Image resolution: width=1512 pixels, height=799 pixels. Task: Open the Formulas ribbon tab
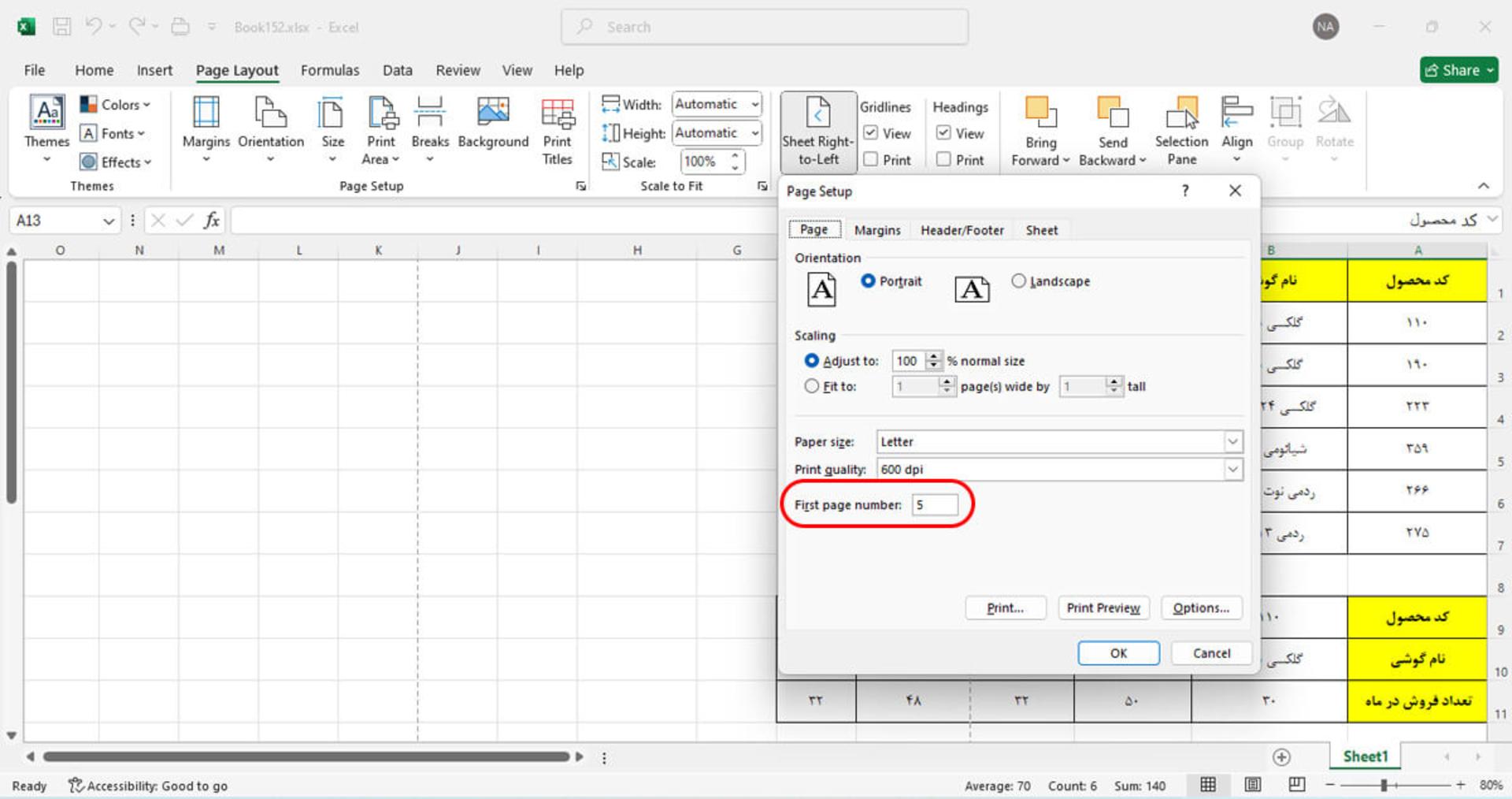330,70
